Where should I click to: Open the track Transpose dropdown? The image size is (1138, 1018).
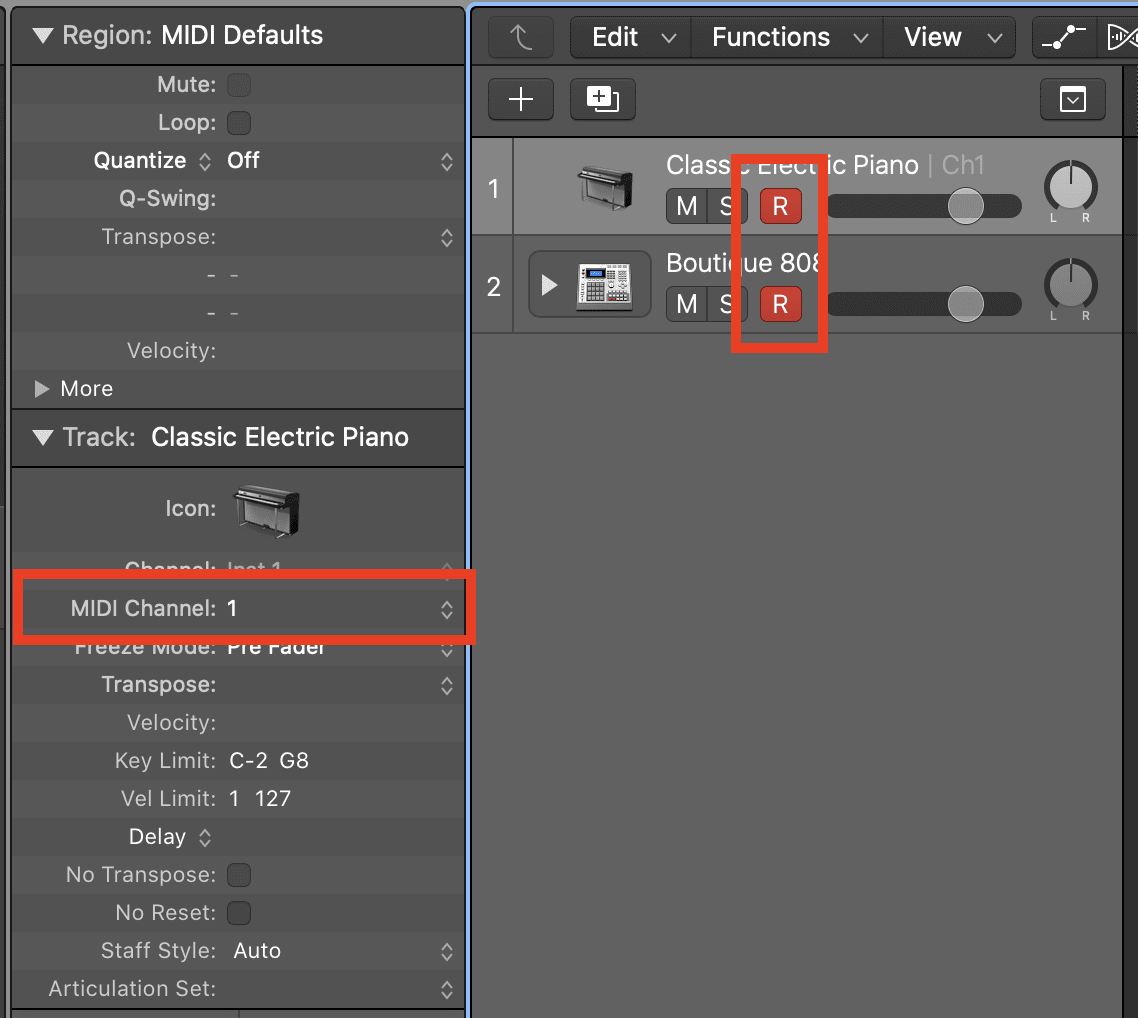[x=447, y=686]
